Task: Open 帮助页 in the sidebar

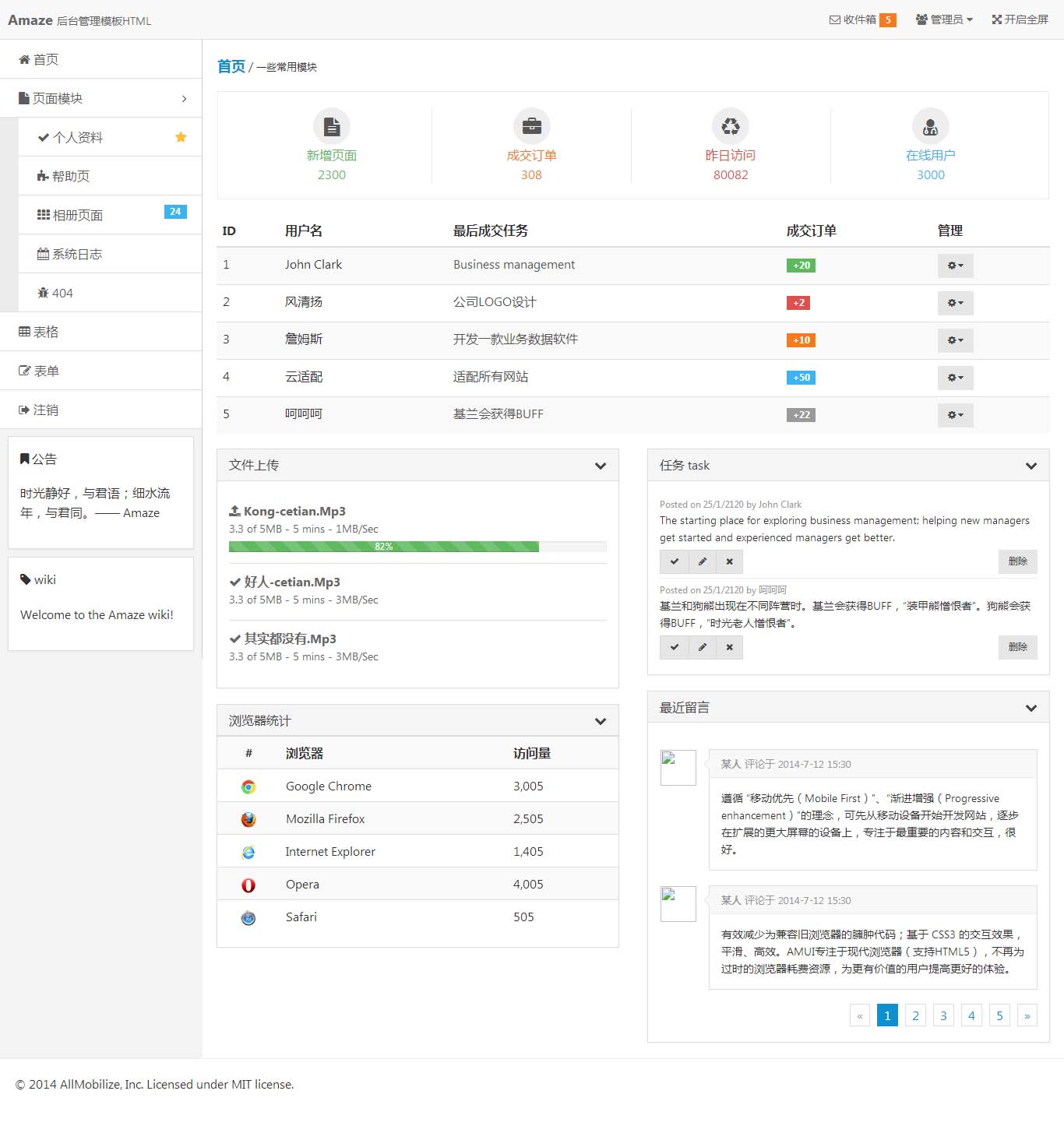Action: (x=110, y=176)
